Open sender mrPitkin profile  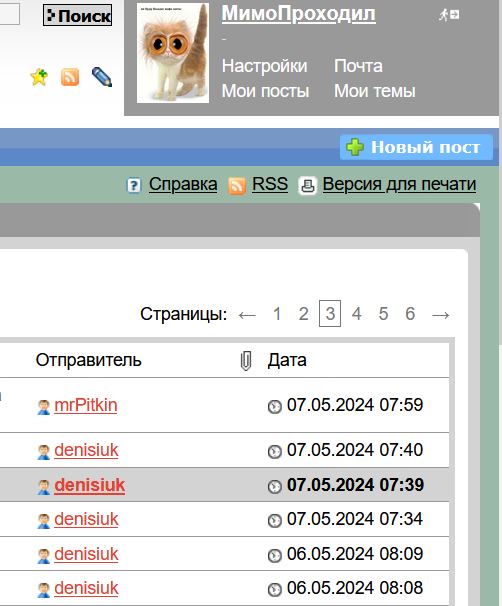pyautogui.click(x=86, y=405)
